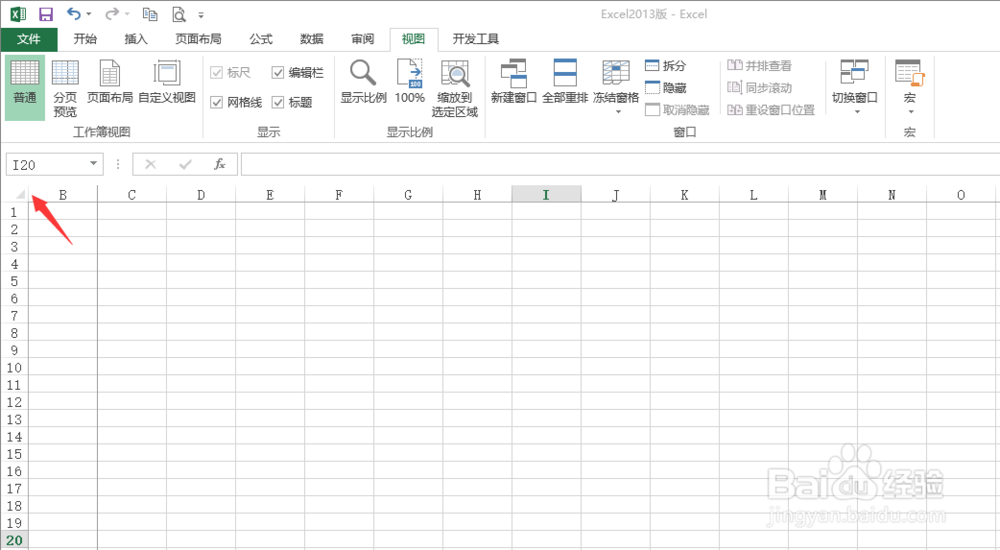This screenshot has width=1000, height=550.
Task: Open the 显示比例 zoom dialog
Action: pyautogui.click(x=364, y=81)
